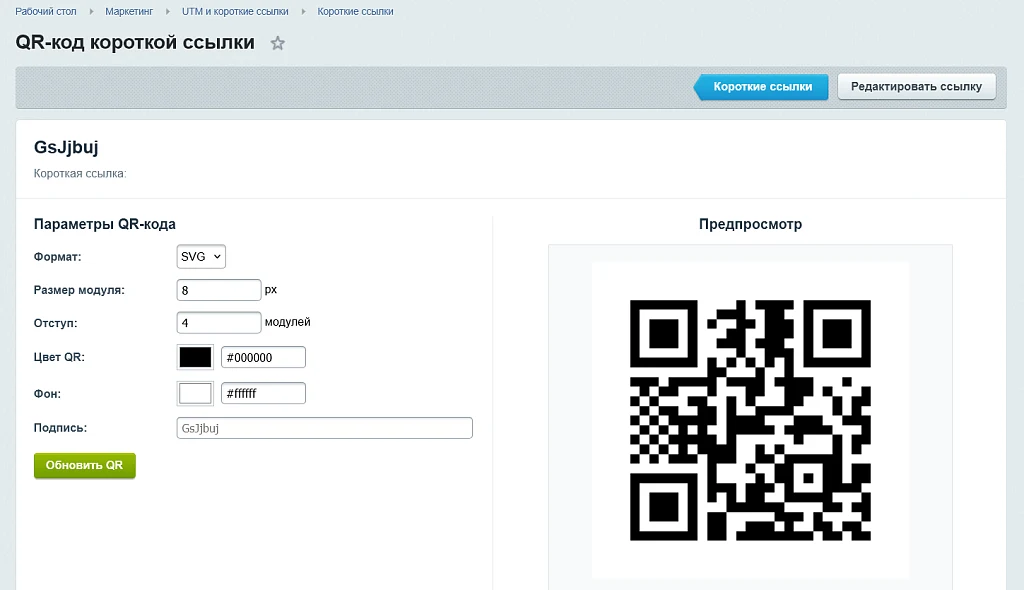The image size is (1024, 590).
Task: Click the Фон label
Action: (x=47, y=394)
